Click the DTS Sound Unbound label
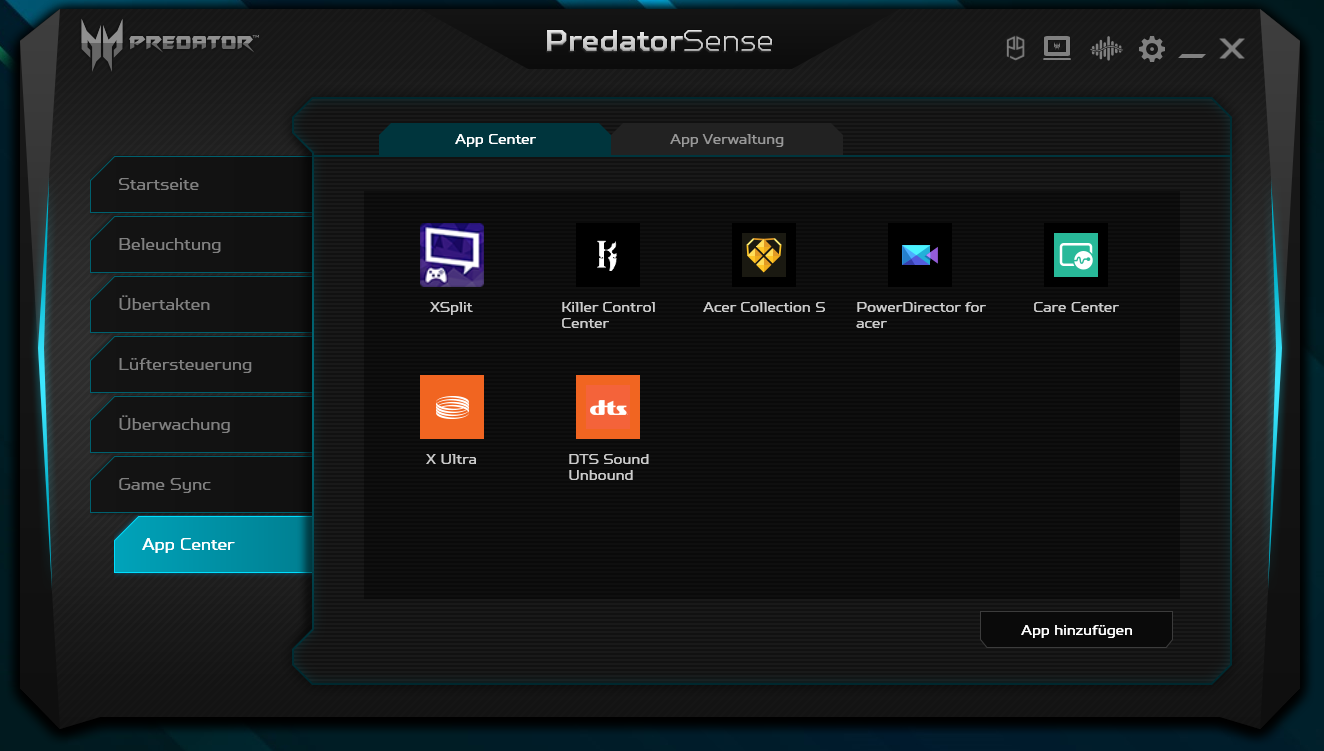Screen dimensions: 1324x751 (x=608, y=467)
